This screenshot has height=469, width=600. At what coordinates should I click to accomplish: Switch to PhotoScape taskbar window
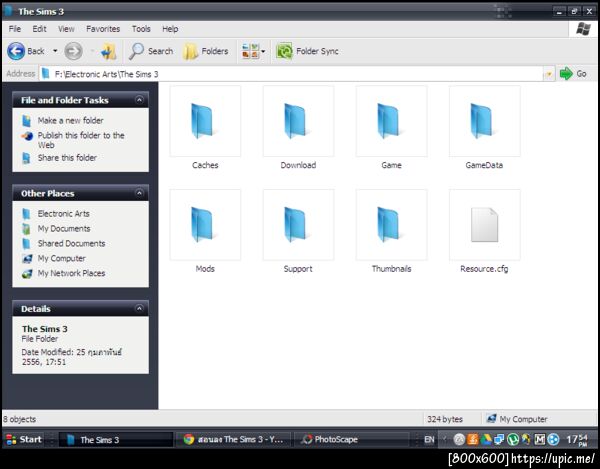click(351, 440)
